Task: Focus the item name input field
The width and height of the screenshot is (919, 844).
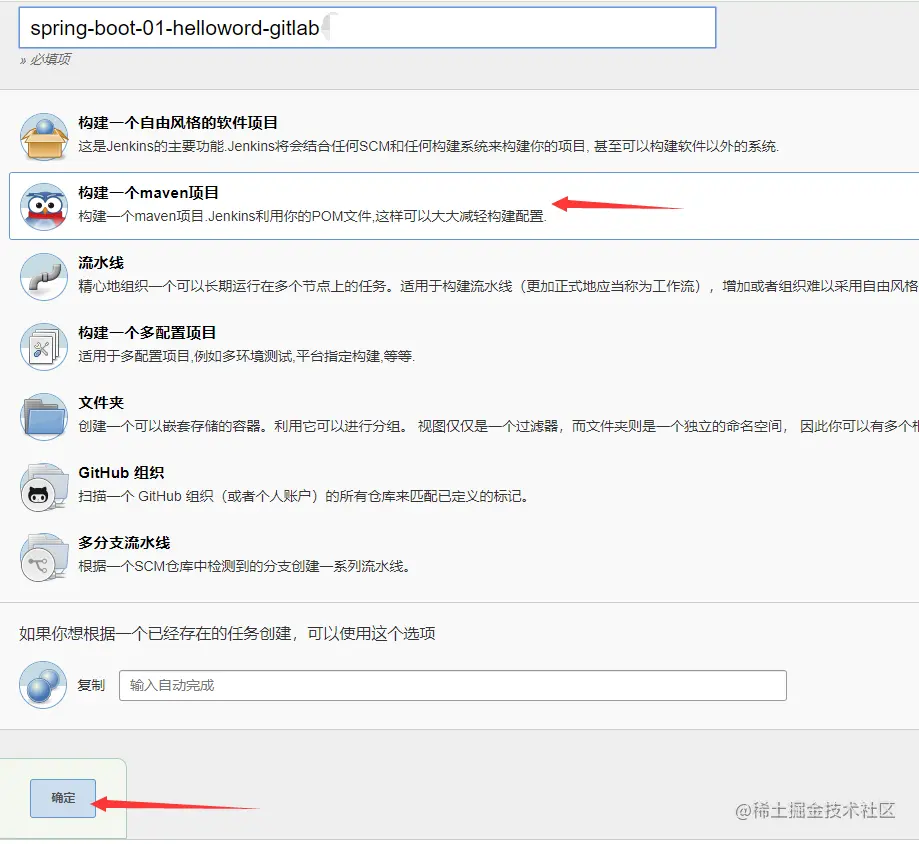Action: [x=367, y=28]
